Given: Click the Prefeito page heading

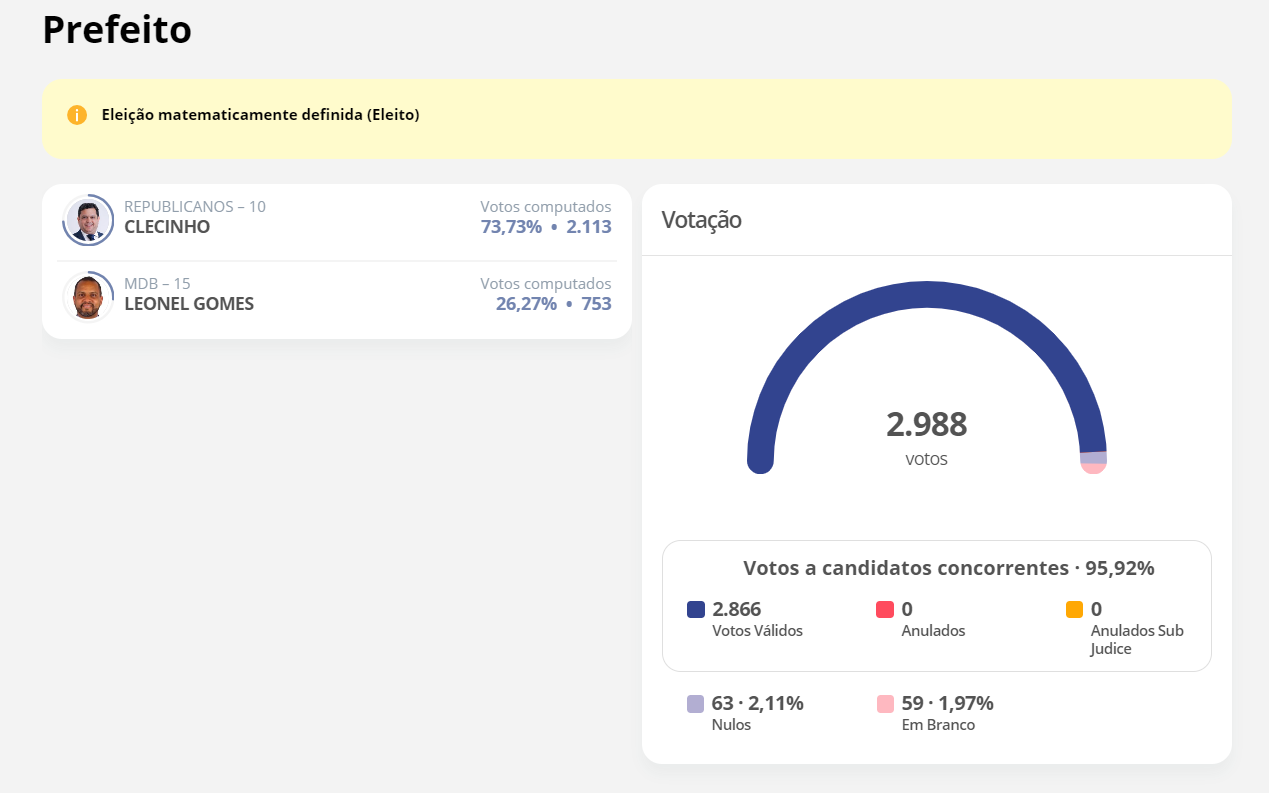Looking at the screenshot, I should (117, 30).
